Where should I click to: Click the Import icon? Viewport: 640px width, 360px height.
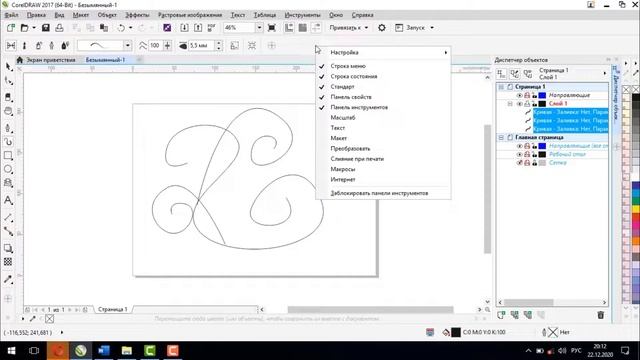coord(184,28)
